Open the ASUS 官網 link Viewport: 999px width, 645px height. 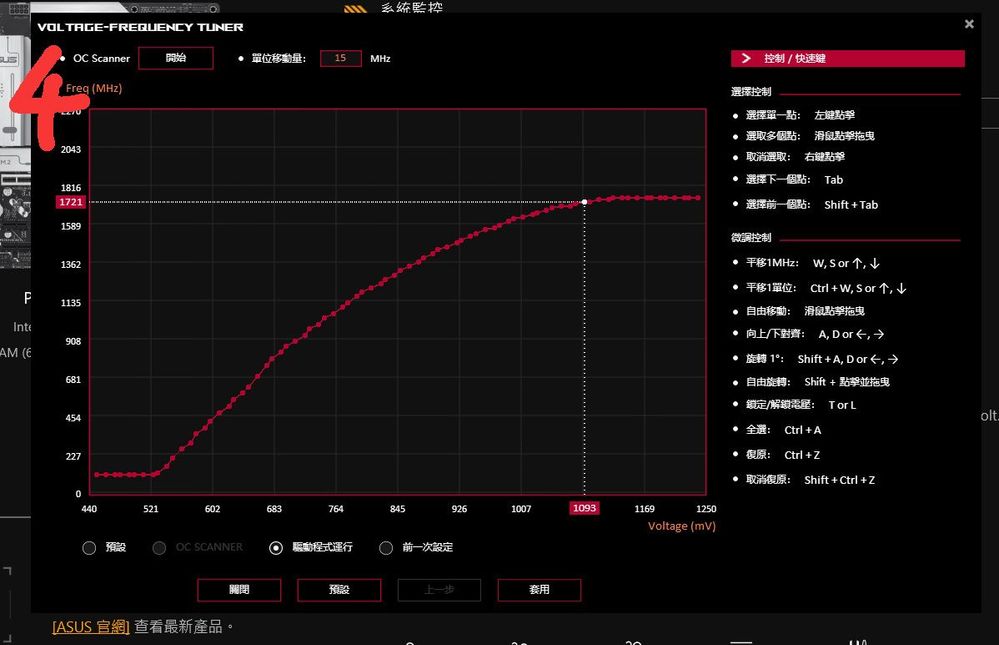(x=91, y=627)
